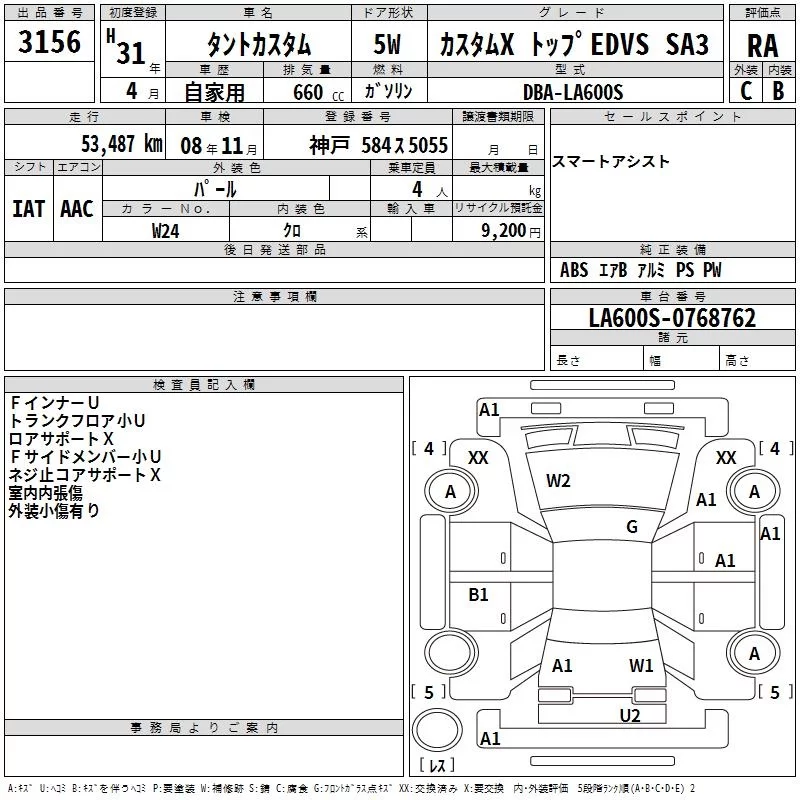Select the 事務局よりご案内 header
This screenshot has height=800, width=800.
pos(204,728)
